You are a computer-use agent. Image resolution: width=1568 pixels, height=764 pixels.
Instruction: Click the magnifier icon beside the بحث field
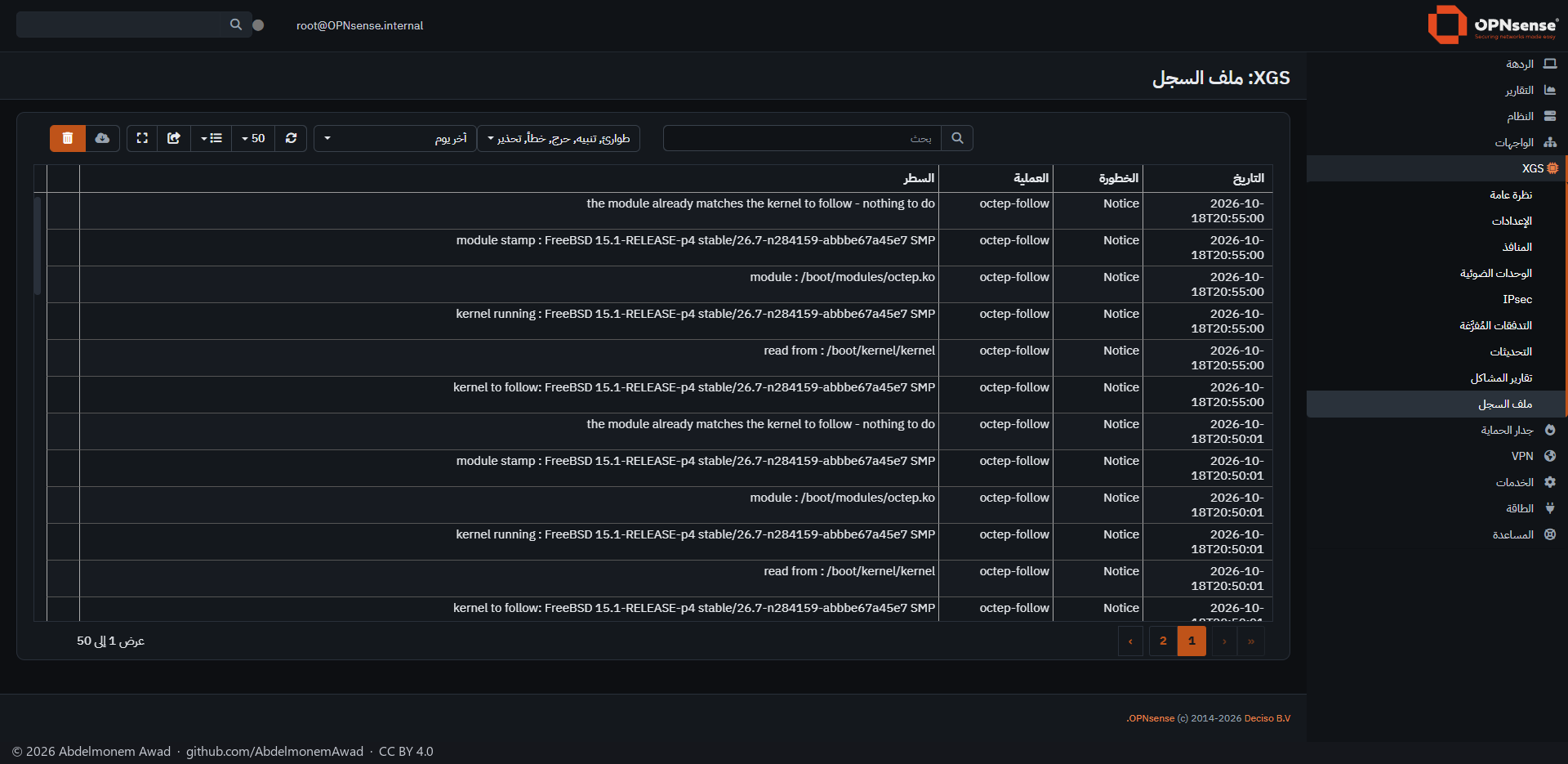click(x=957, y=138)
